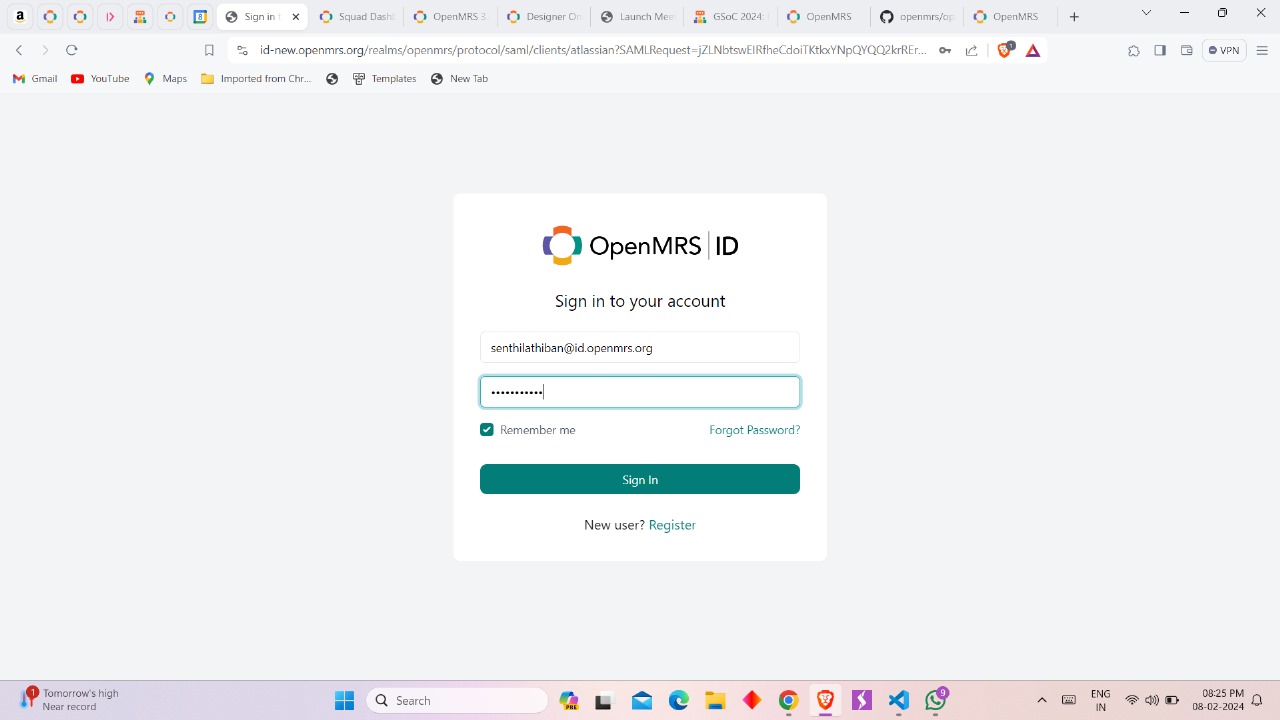The width and height of the screenshot is (1280, 720).
Task: Bookmark this page with the bookmark icon
Action: coord(209,50)
